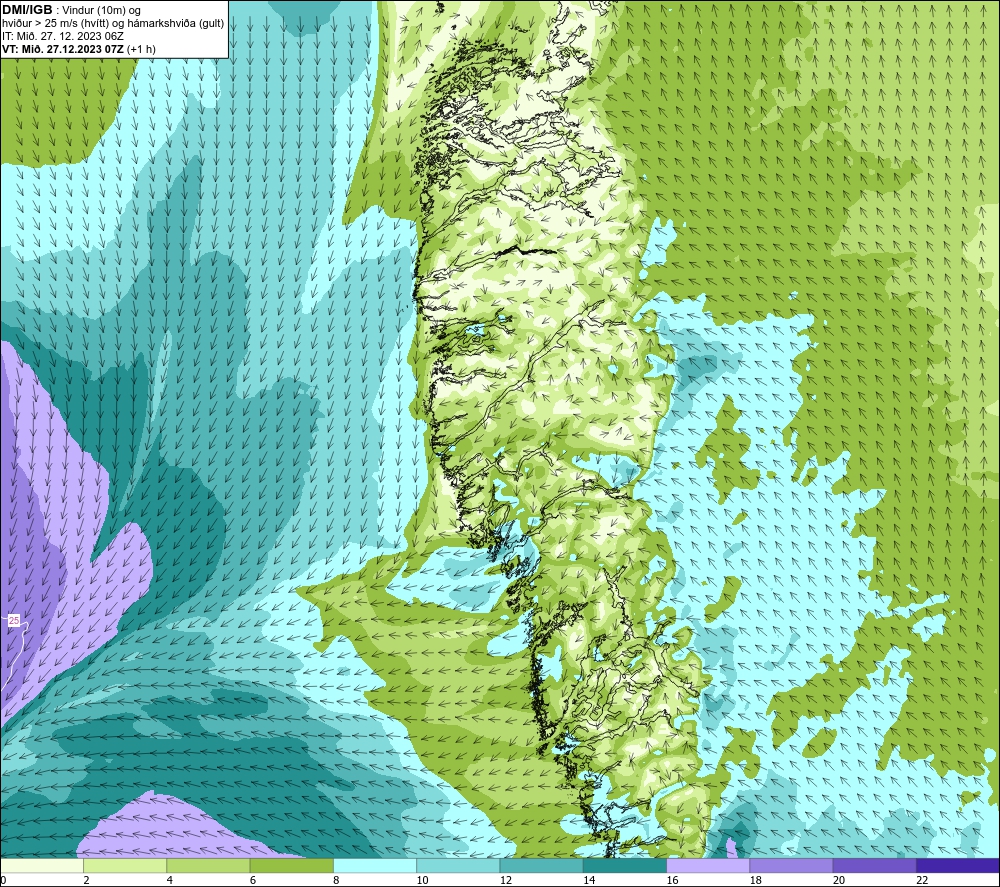Click the "10" label on the color scale

point(423,880)
